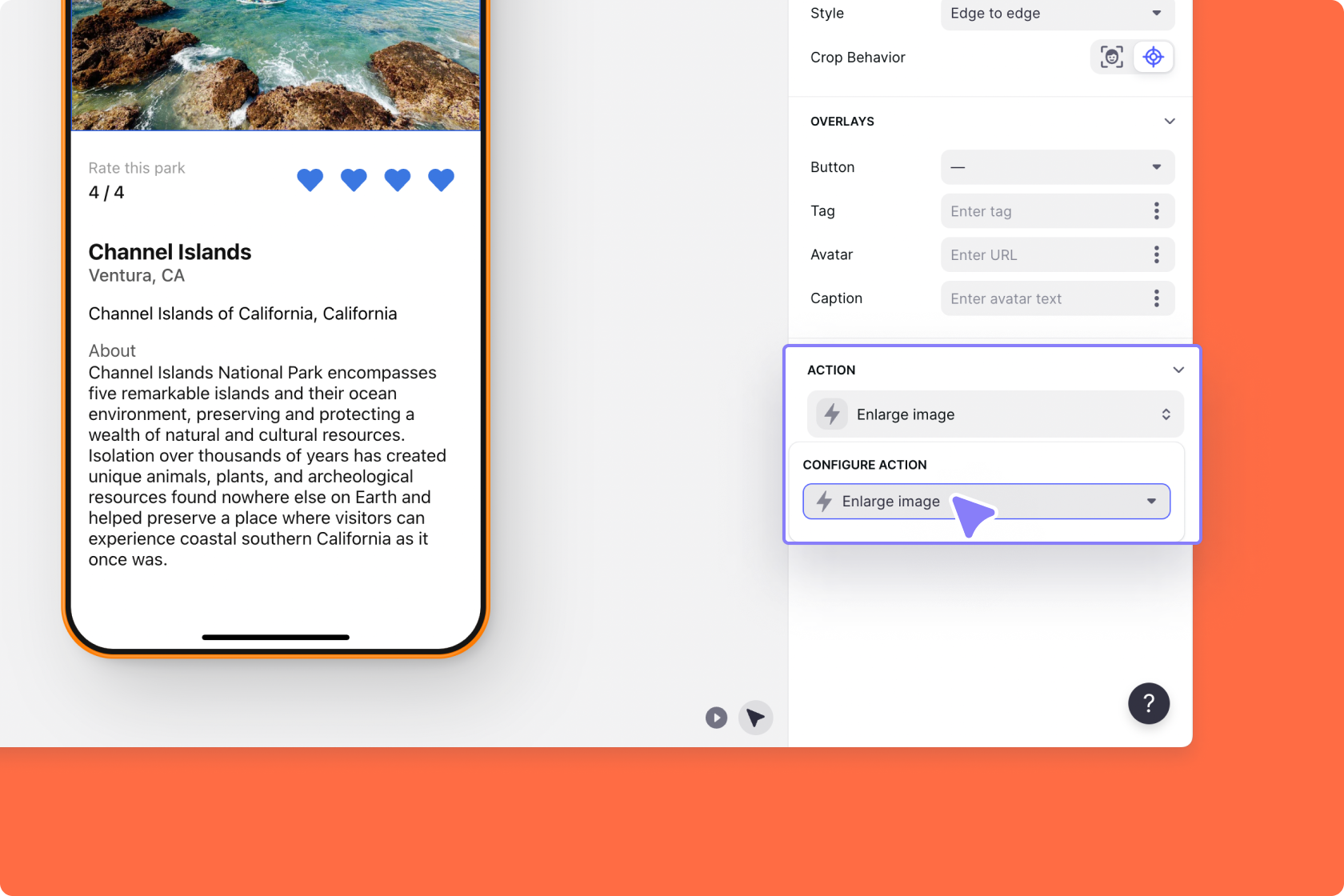Image resolution: width=1344 pixels, height=896 pixels.
Task: Open help via the question mark button
Action: point(1148,704)
